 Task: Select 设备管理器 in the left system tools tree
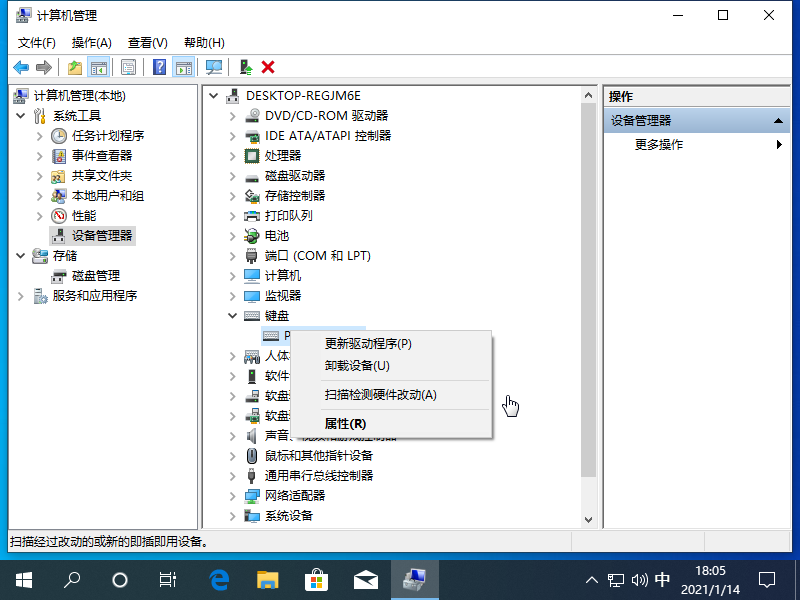click(x=103, y=236)
